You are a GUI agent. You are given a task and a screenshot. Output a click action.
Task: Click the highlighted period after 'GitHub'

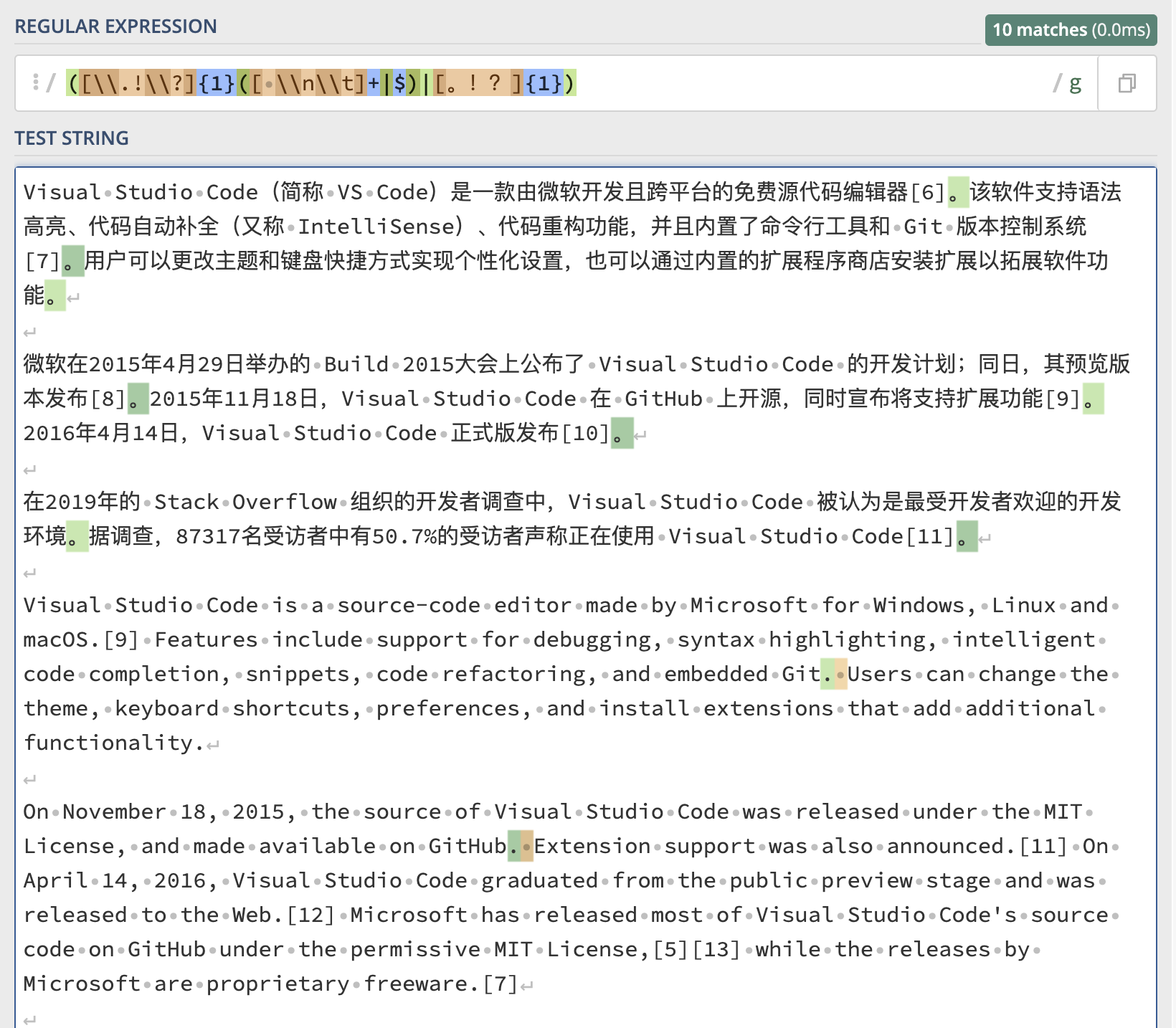tap(514, 846)
